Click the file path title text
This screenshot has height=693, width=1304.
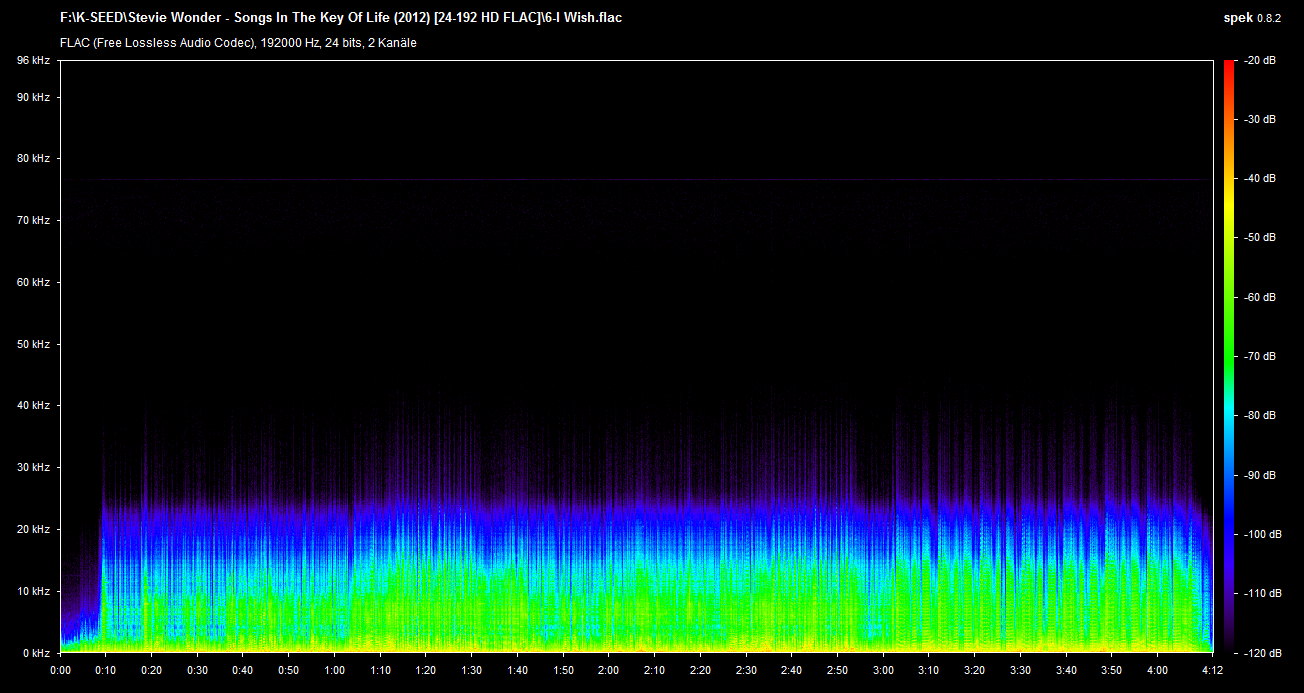(x=341, y=17)
